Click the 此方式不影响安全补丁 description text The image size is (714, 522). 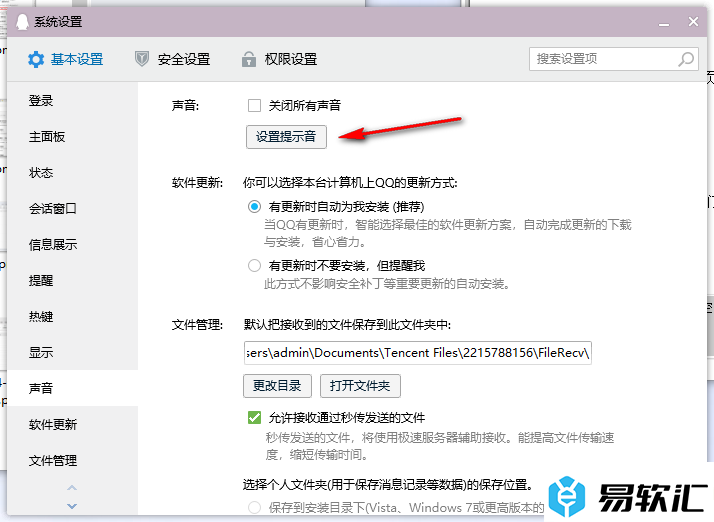click(x=387, y=284)
